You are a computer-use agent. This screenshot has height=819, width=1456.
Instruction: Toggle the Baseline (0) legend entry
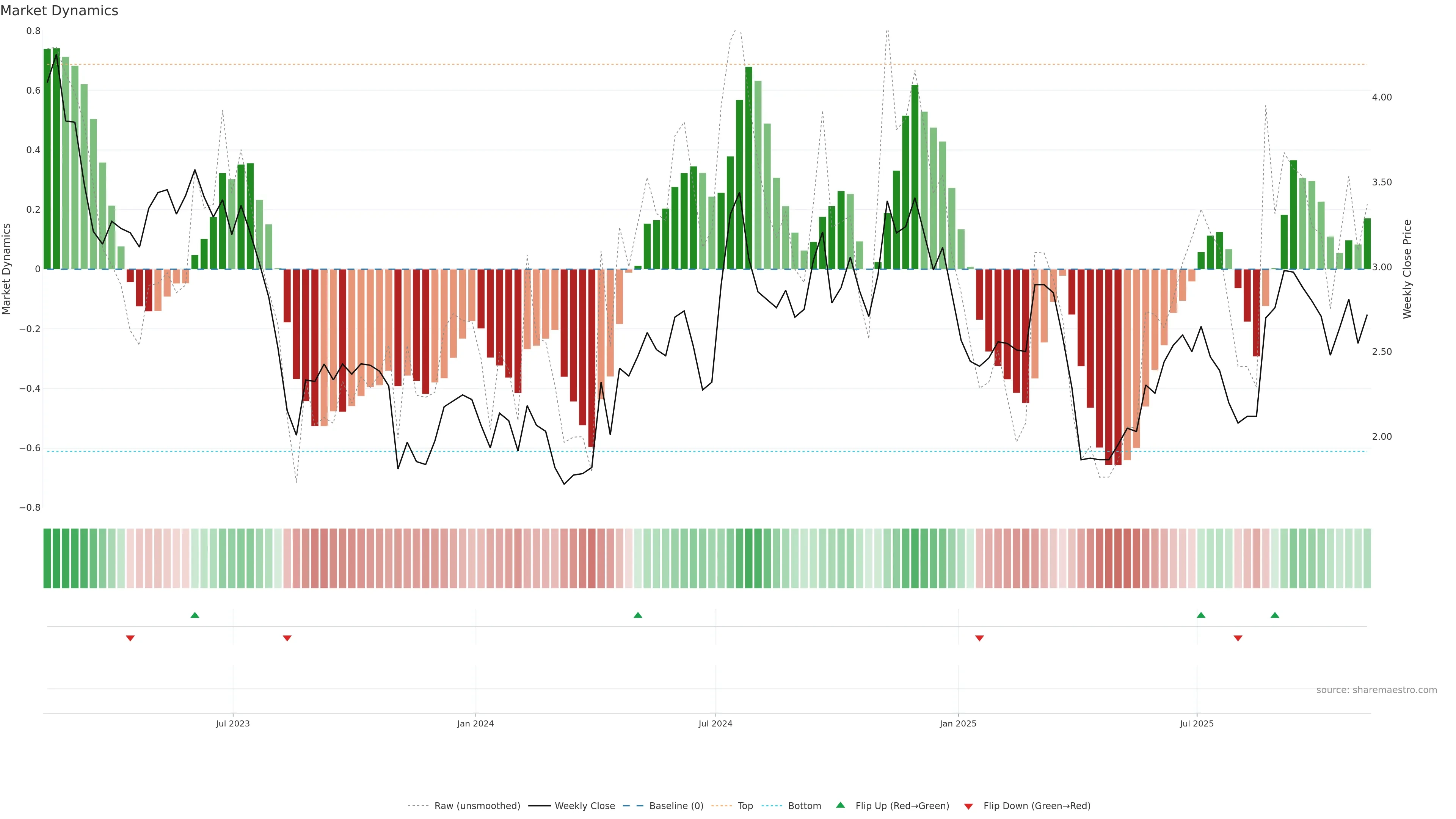pyautogui.click(x=675, y=806)
